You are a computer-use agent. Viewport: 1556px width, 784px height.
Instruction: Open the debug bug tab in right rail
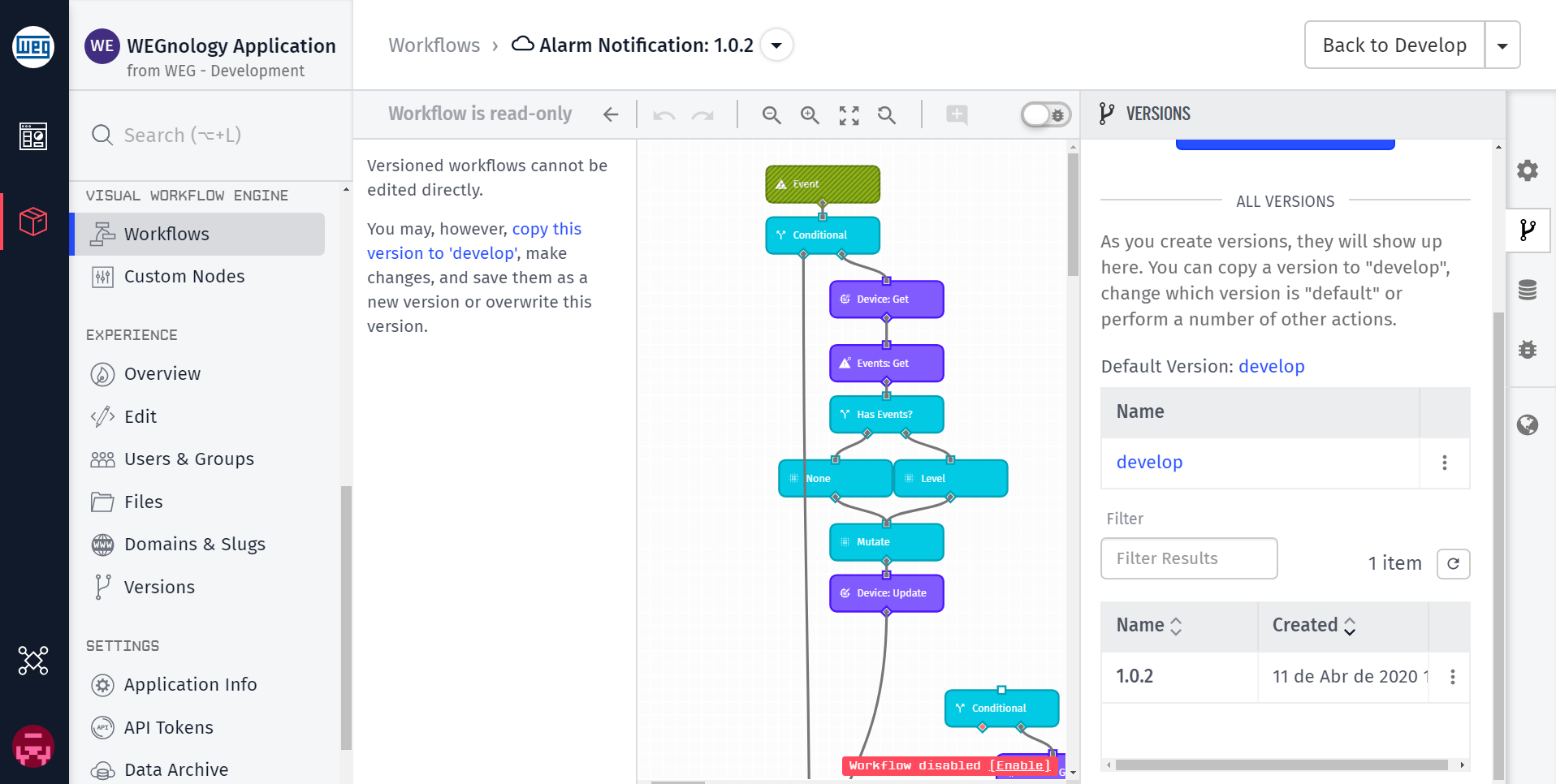1528,350
